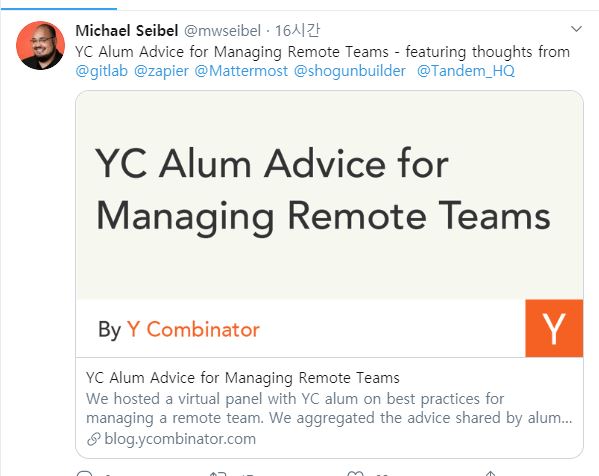Click the orange Y Combinator text
Screen dimensions: 599x476
[193, 329]
